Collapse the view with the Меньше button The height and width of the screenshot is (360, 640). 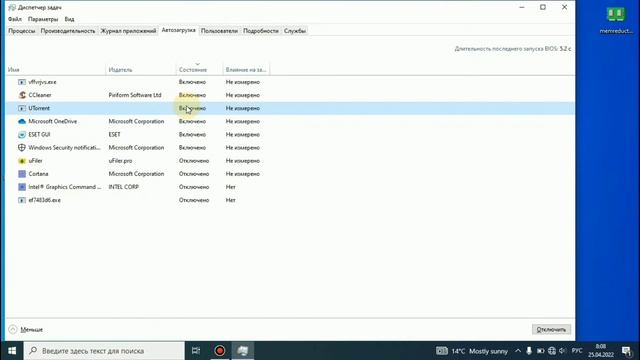[x=26, y=329]
